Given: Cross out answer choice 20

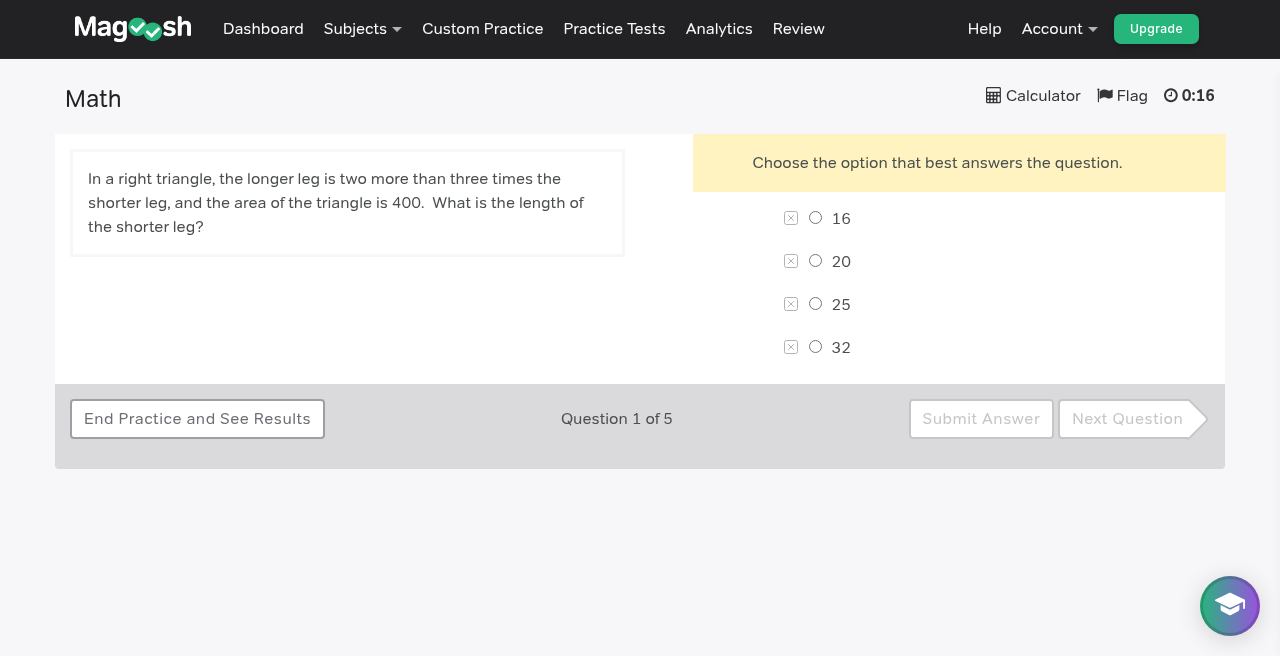Looking at the screenshot, I should pyautogui.click(x=791, y=261).
